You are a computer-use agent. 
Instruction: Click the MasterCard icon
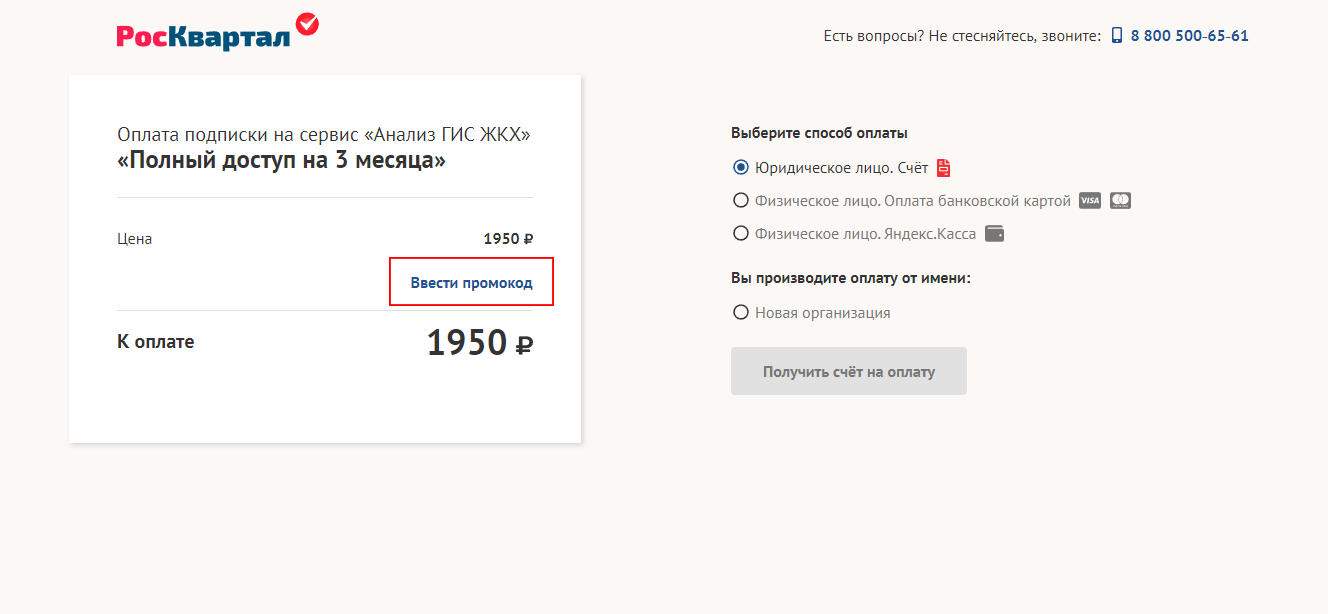[1120, 201]
